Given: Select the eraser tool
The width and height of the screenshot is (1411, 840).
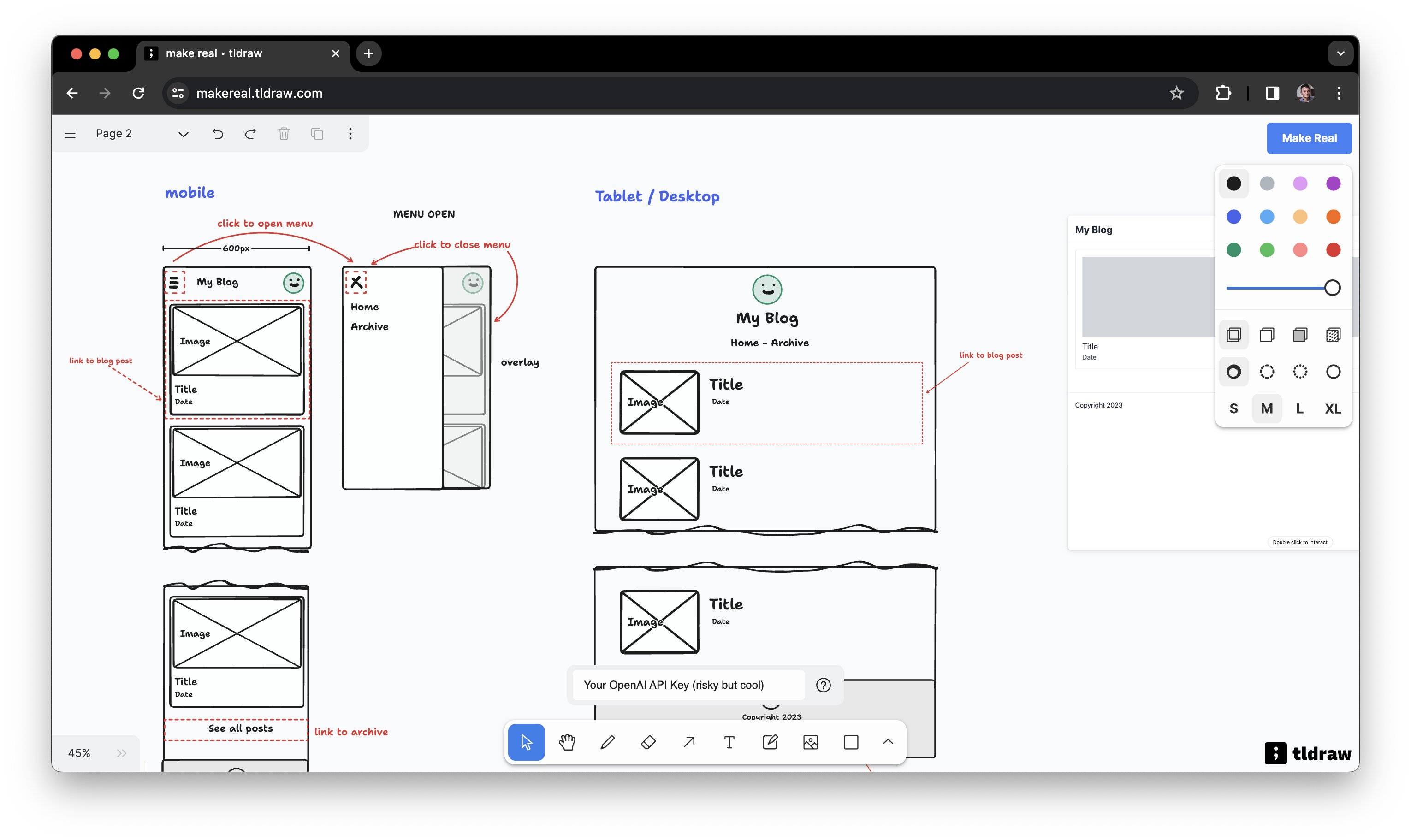Looking at the screenshot, I should [x=648, y=741].
